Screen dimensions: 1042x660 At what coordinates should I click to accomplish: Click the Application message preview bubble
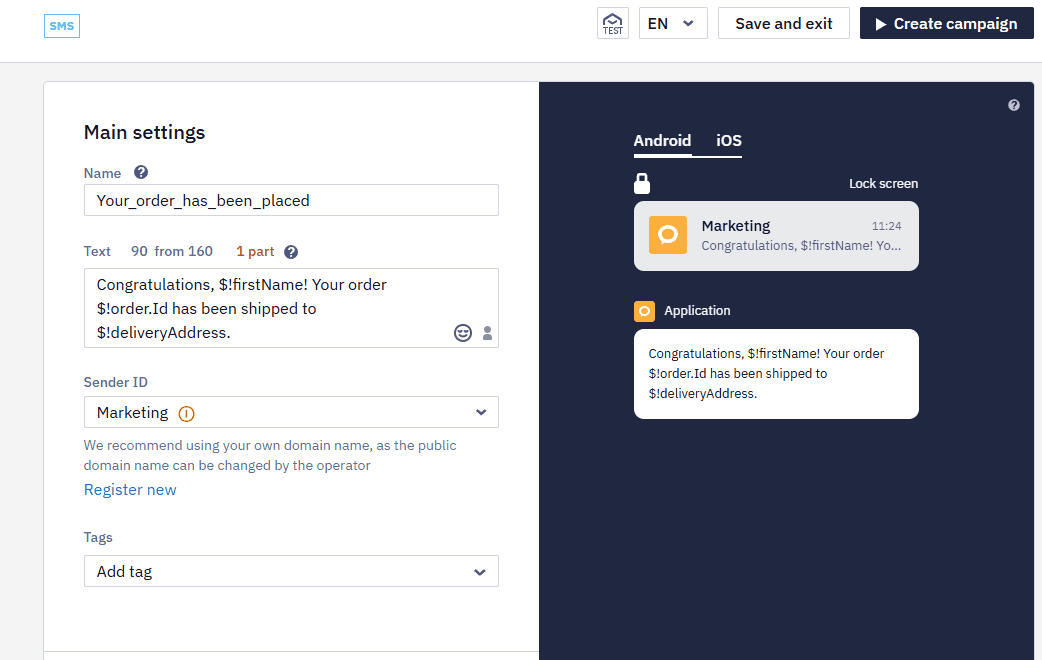coord(776,374)
